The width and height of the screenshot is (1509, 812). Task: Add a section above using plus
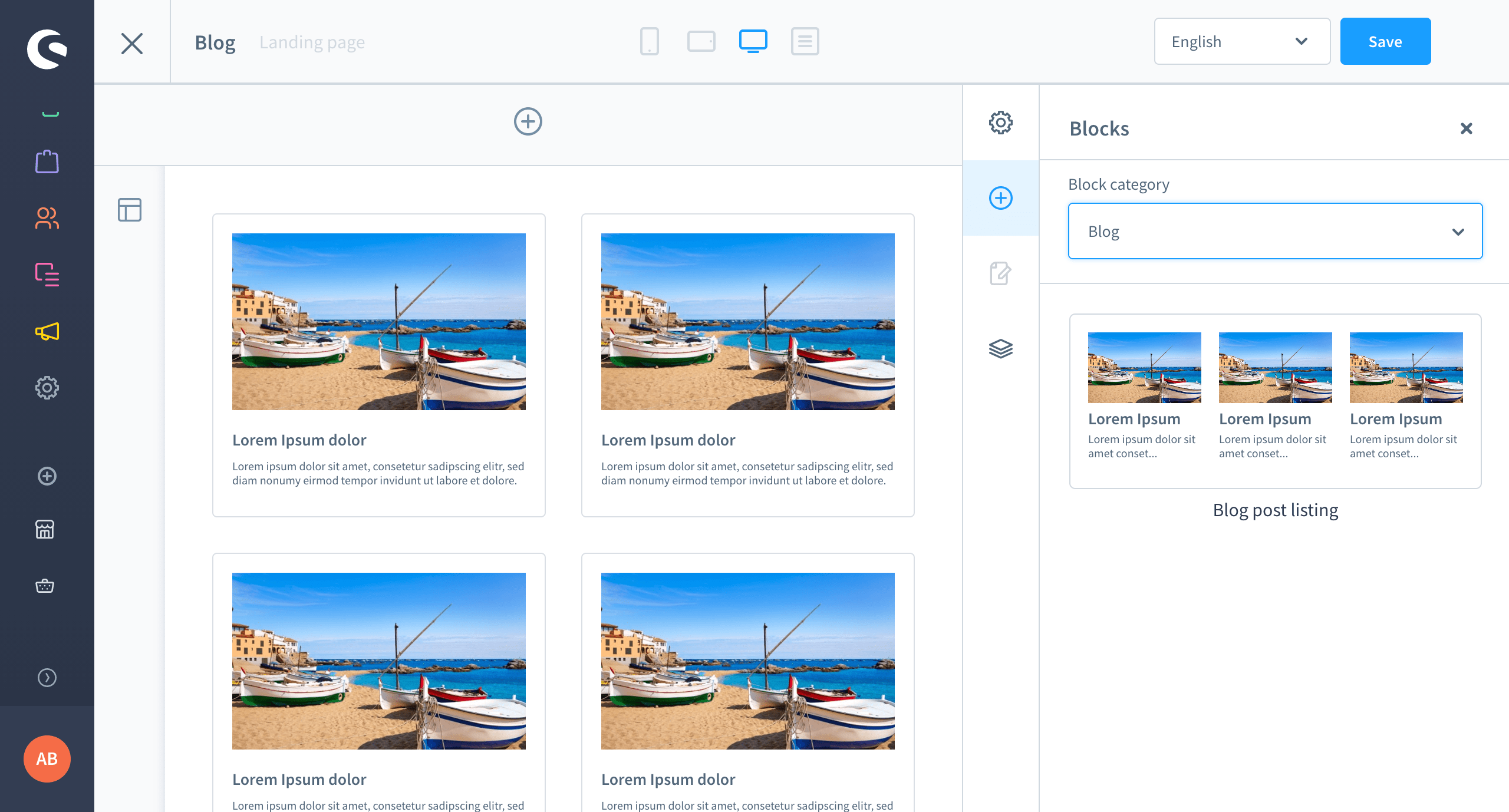[528, 121]
